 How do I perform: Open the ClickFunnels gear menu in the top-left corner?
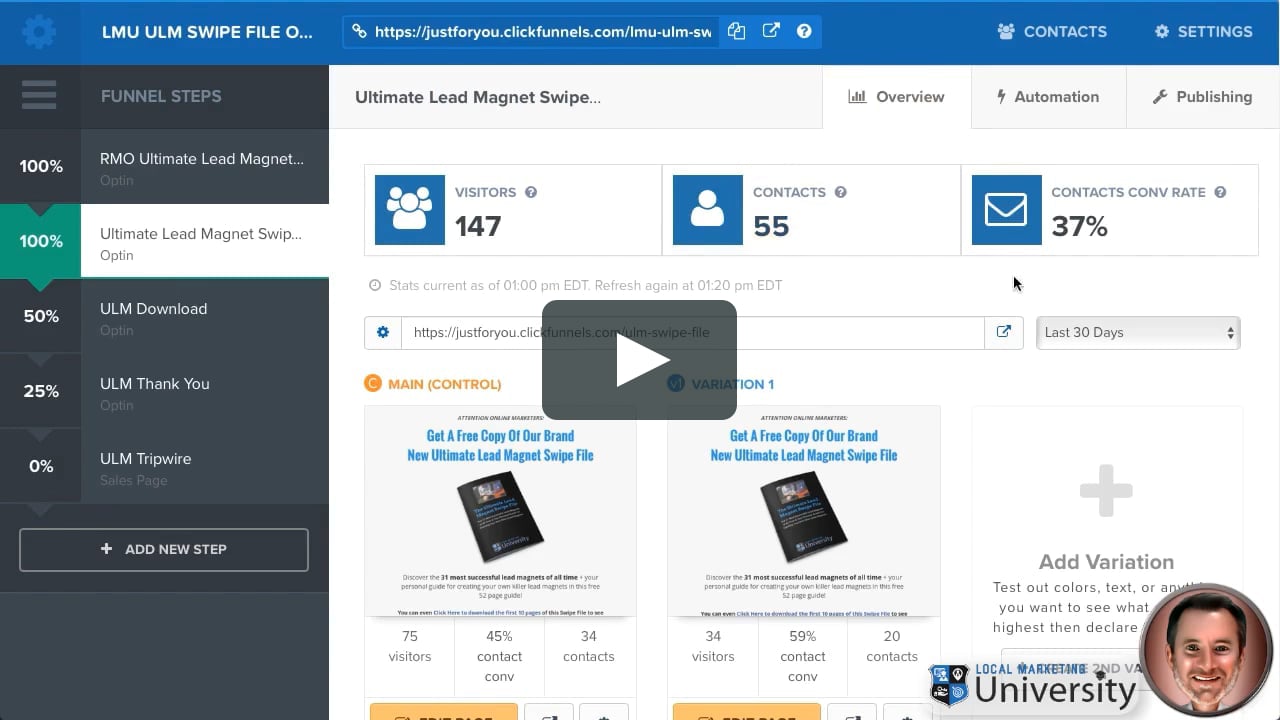[39, 32]
